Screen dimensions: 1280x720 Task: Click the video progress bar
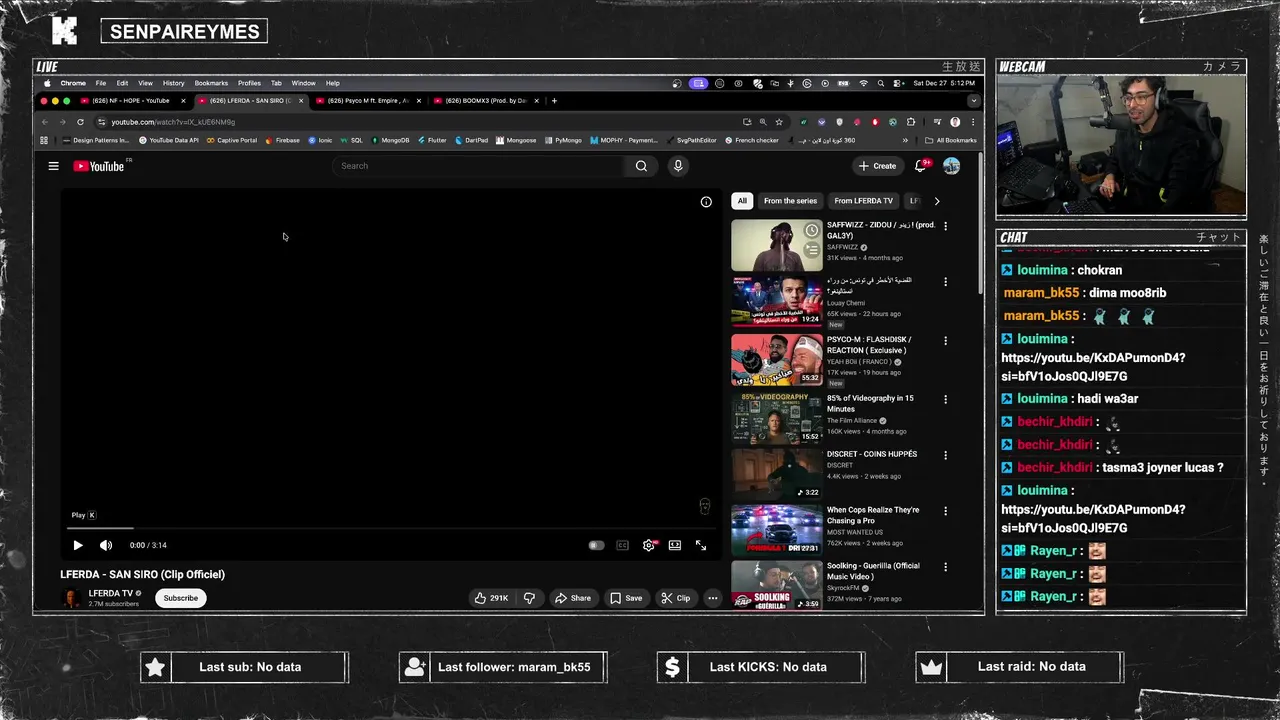[x=390, y=527]
